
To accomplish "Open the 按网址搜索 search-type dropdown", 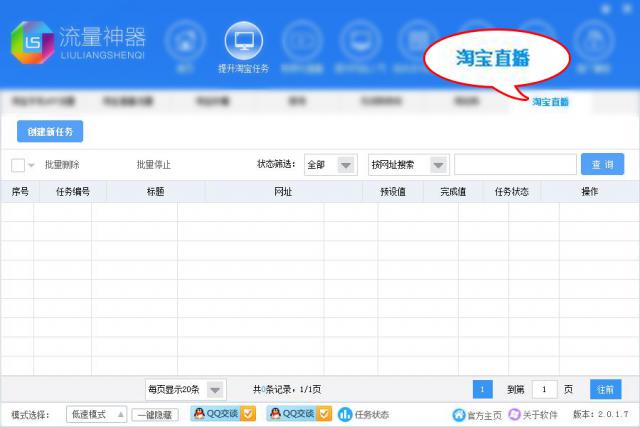I will 409,165.
